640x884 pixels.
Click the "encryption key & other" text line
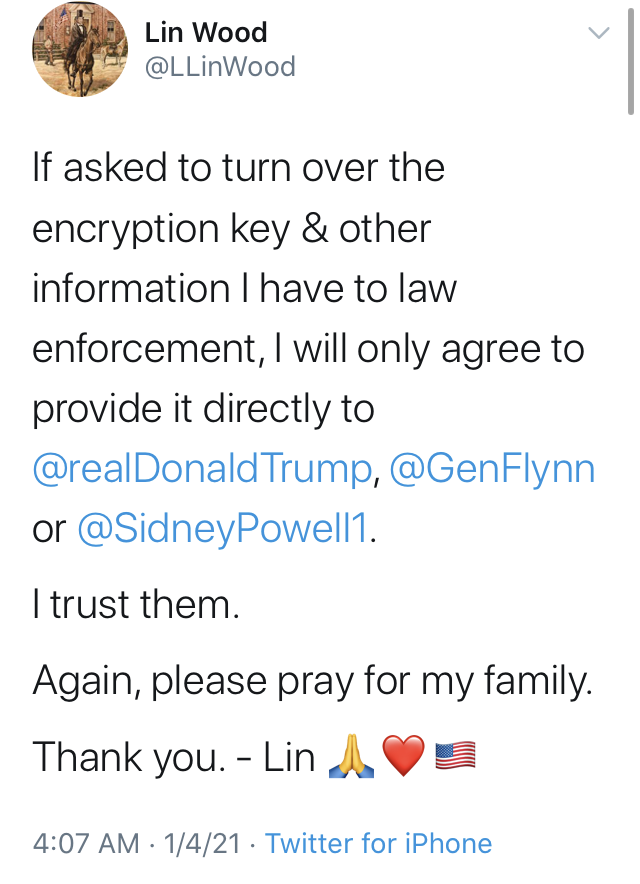(x=231, y=229)
